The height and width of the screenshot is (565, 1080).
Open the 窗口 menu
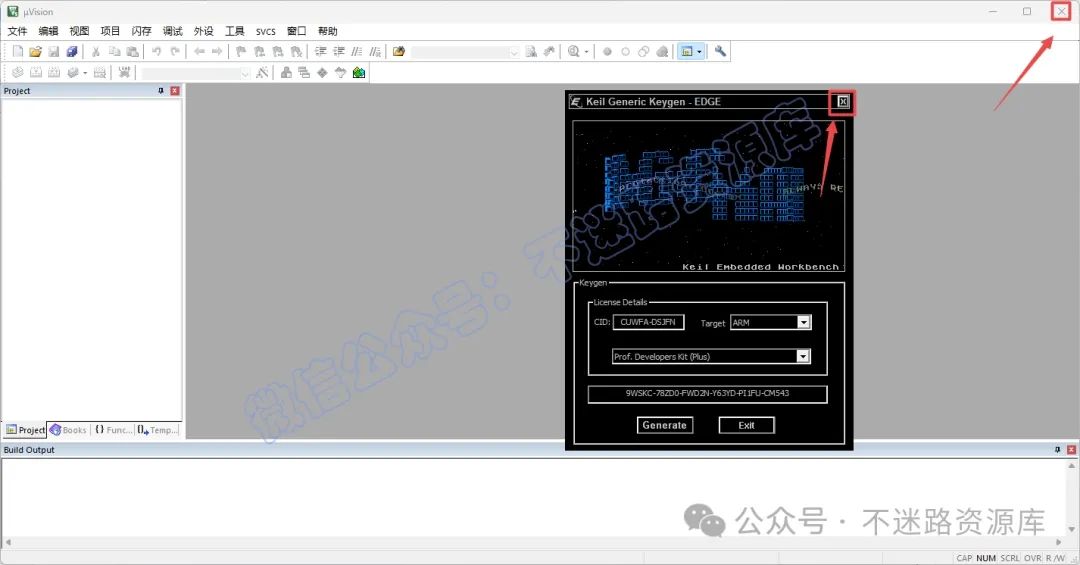click(x=297, y=31)
